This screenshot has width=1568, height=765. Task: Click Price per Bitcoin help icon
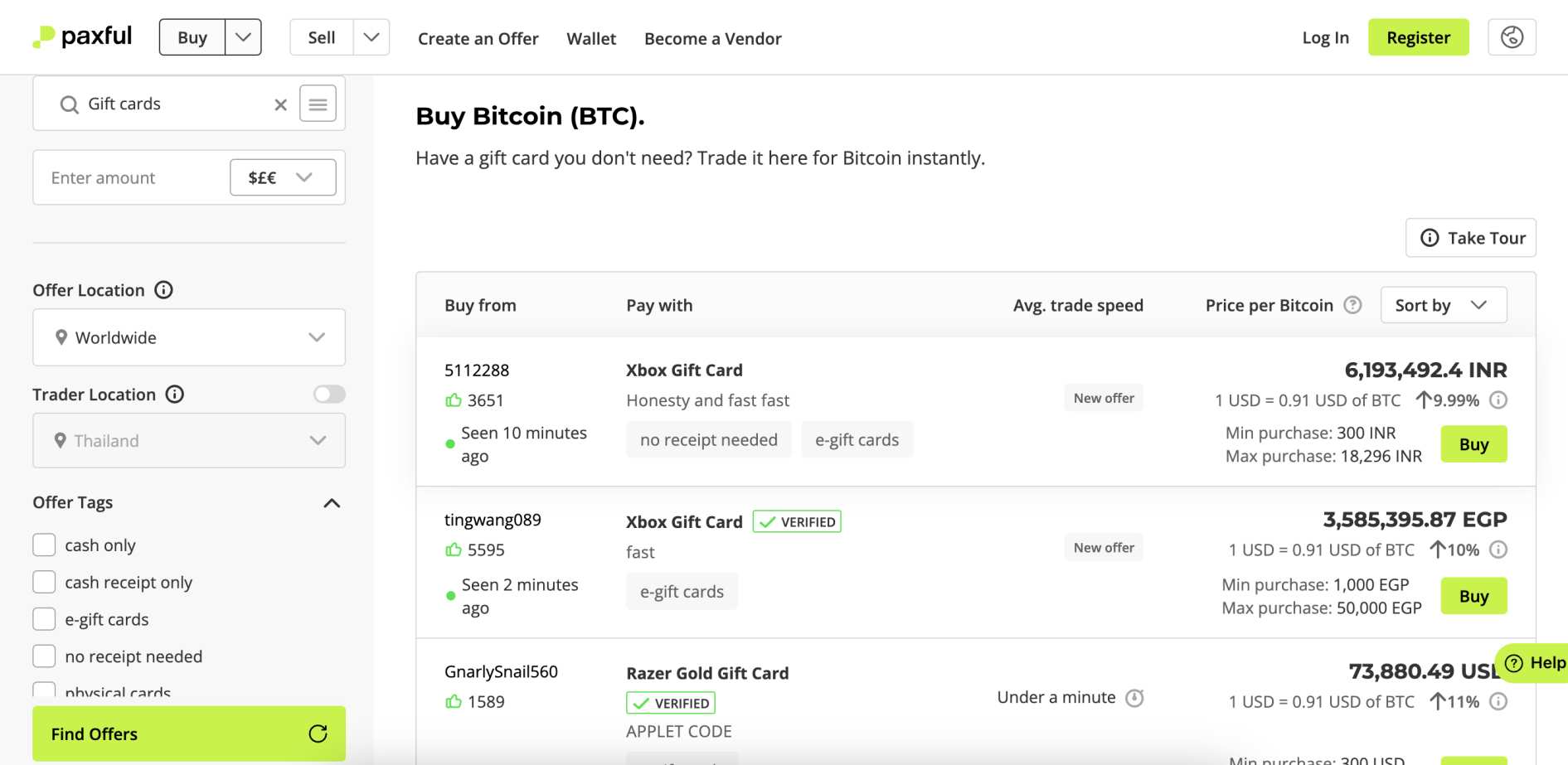pos(1352,305)
